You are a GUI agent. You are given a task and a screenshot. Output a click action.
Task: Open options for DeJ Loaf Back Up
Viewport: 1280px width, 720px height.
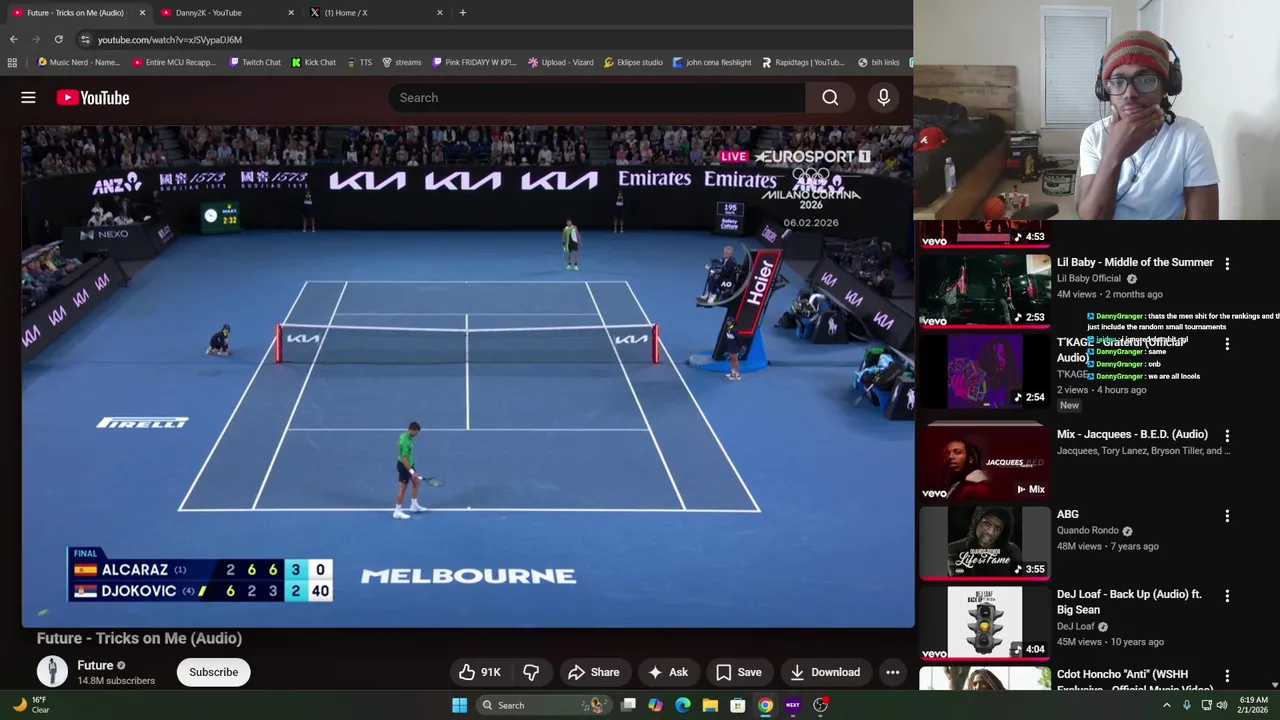(1227, 596)
